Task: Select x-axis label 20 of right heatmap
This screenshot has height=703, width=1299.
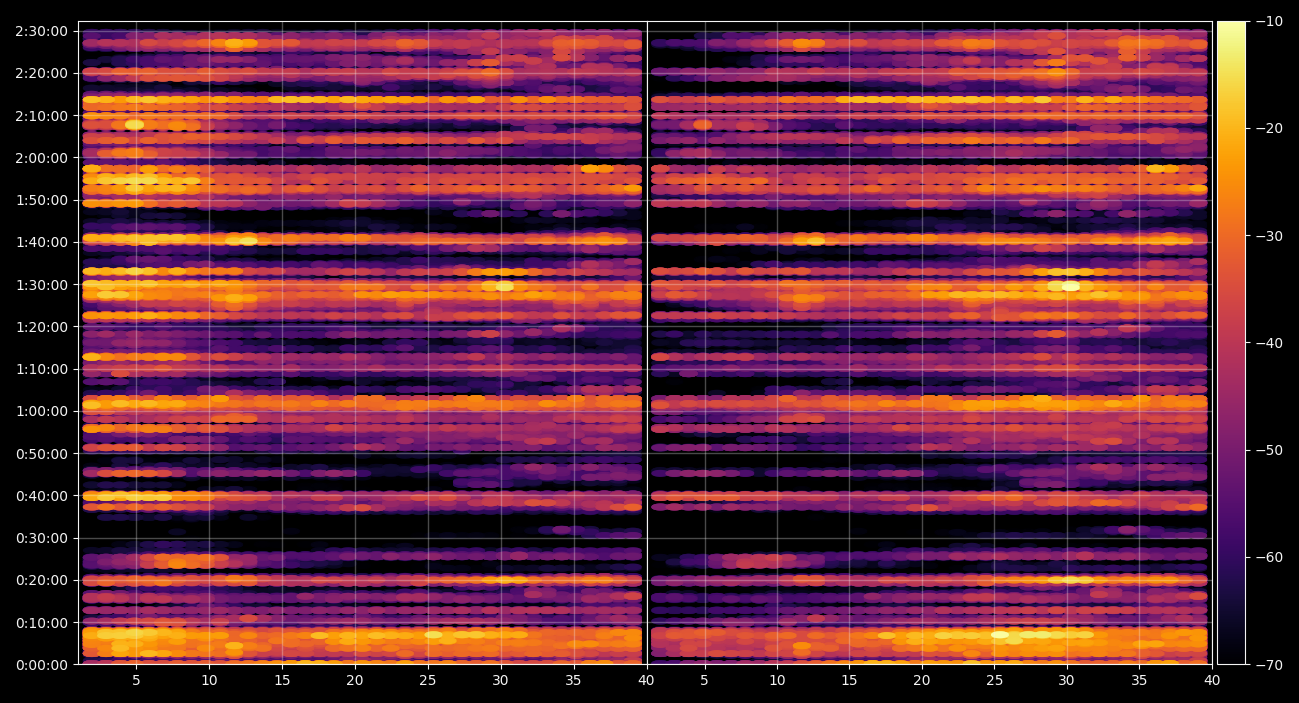Action: pyautogui.click(x=922, y=681)
